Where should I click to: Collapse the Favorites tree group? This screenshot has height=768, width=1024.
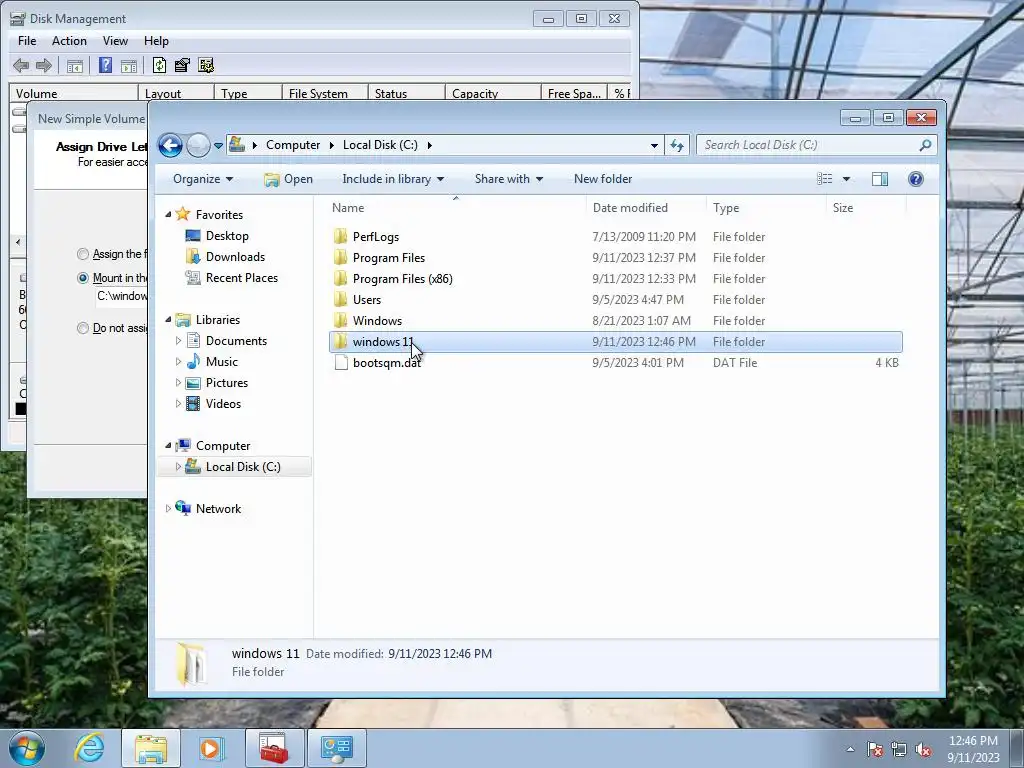click(x=168, y=214)
